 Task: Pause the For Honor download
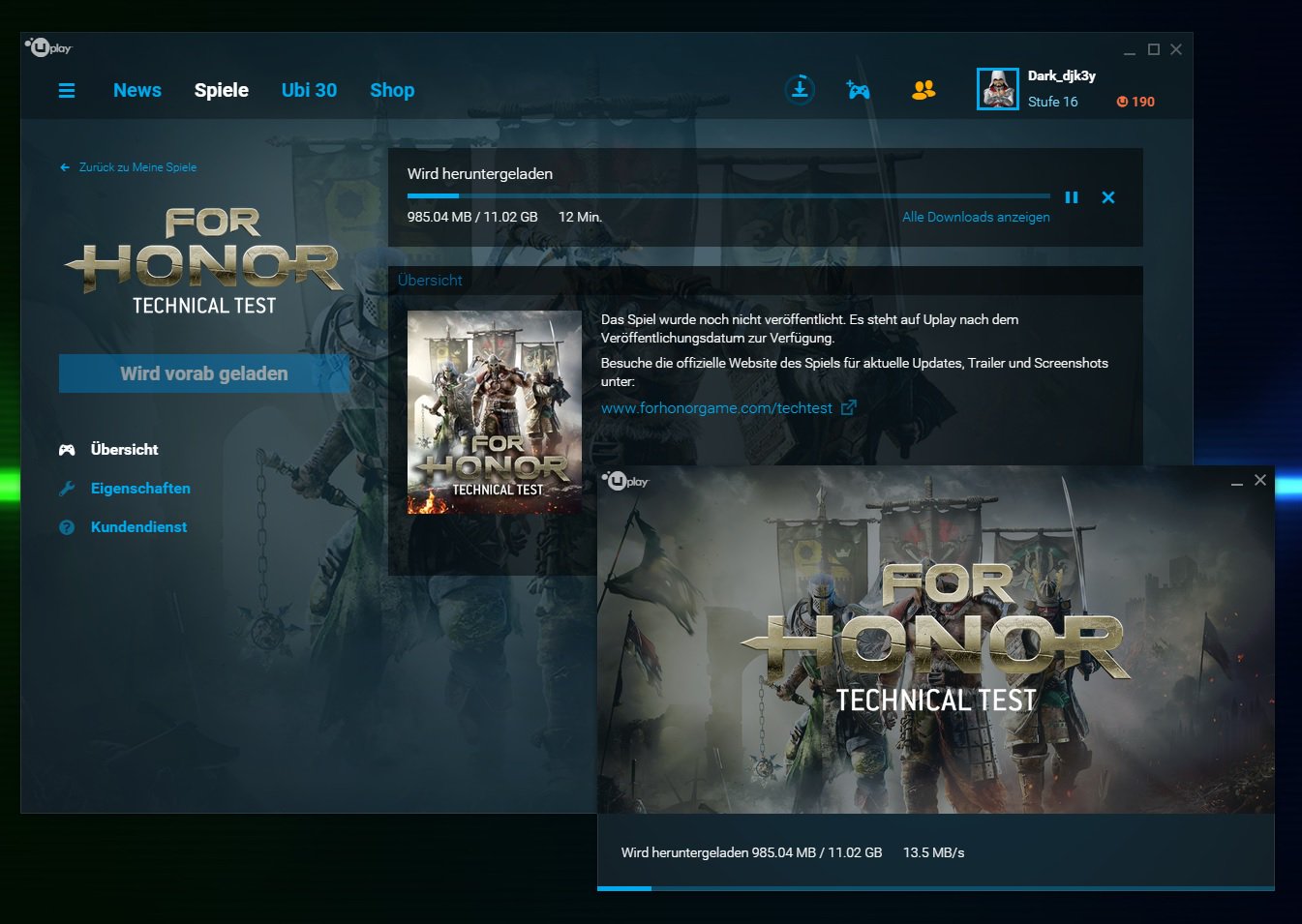(1072, 197)
